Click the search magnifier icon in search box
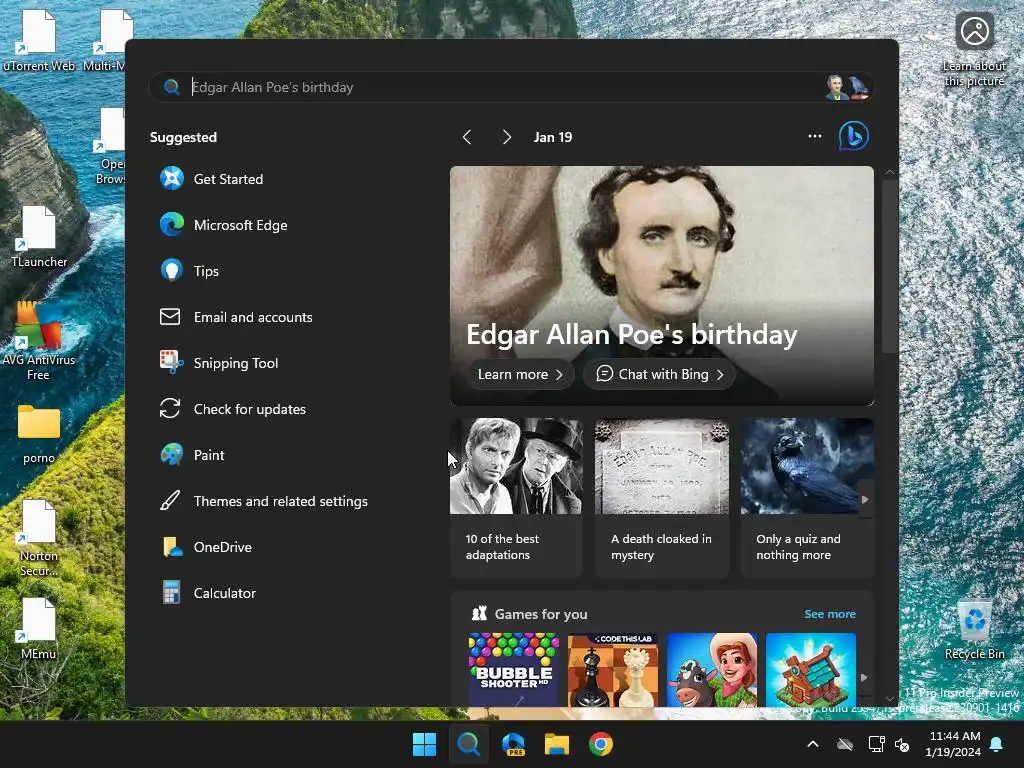This screenshot has height=768, width=1024. [x=171, y=87]
